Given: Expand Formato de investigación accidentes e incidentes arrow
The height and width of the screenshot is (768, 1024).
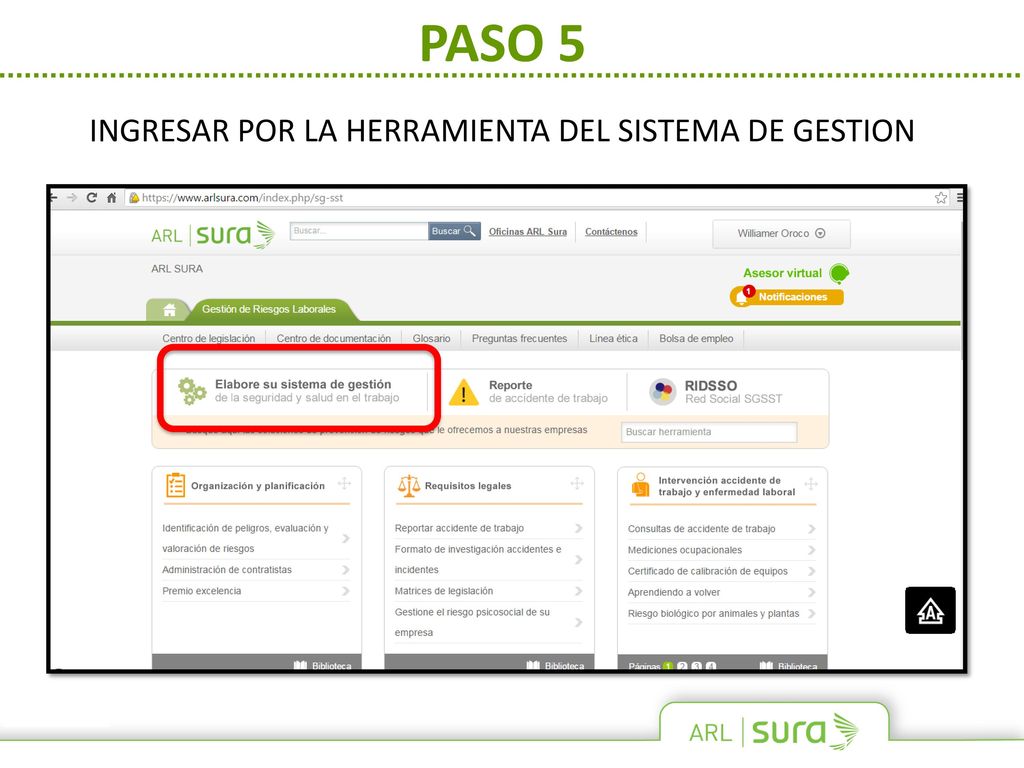Looking at the screenshot, I should pyautogui.click(x=579, y=560).
